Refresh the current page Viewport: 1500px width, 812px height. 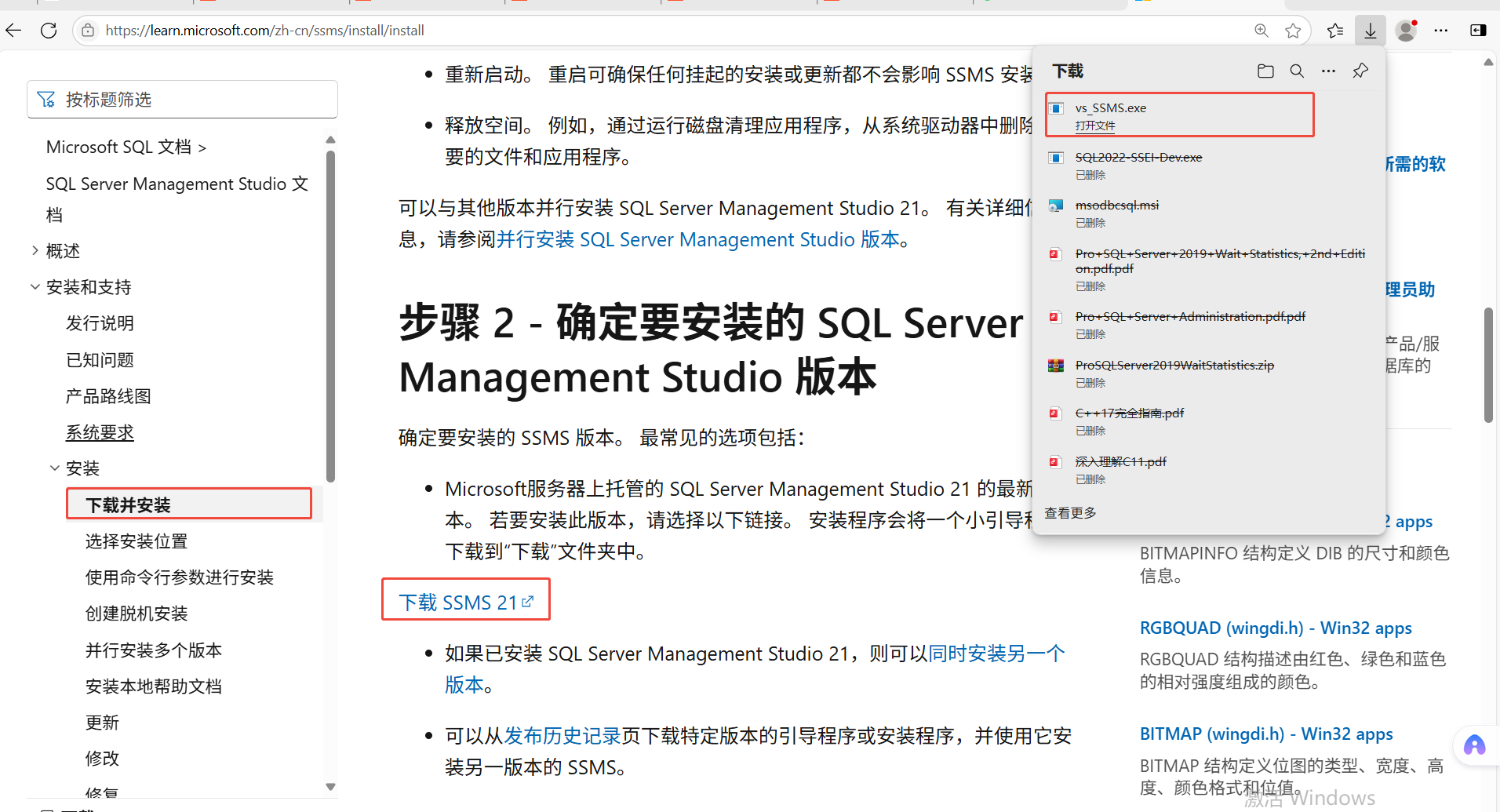coord(48,30)
